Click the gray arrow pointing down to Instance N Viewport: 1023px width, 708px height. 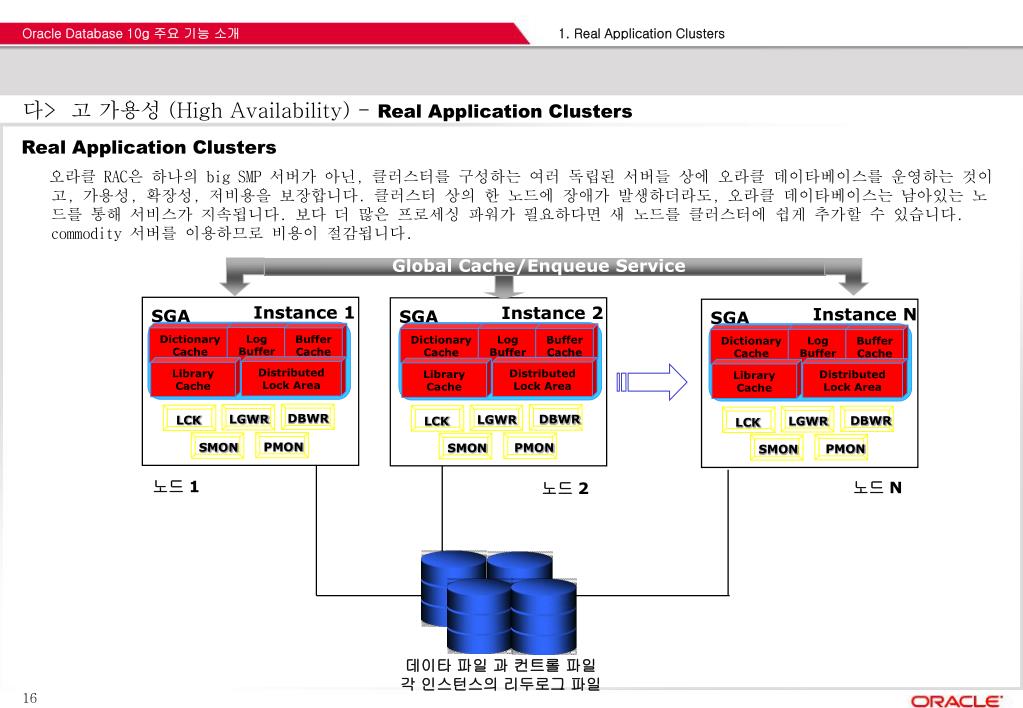tap(852, 277)
